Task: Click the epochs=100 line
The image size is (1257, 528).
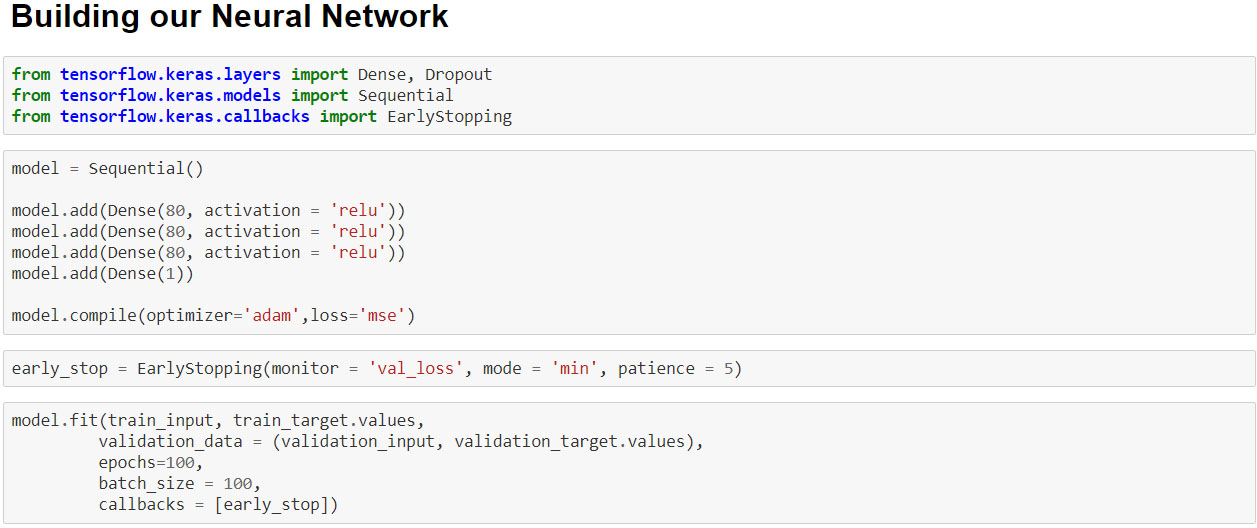Action: [151, 463]
